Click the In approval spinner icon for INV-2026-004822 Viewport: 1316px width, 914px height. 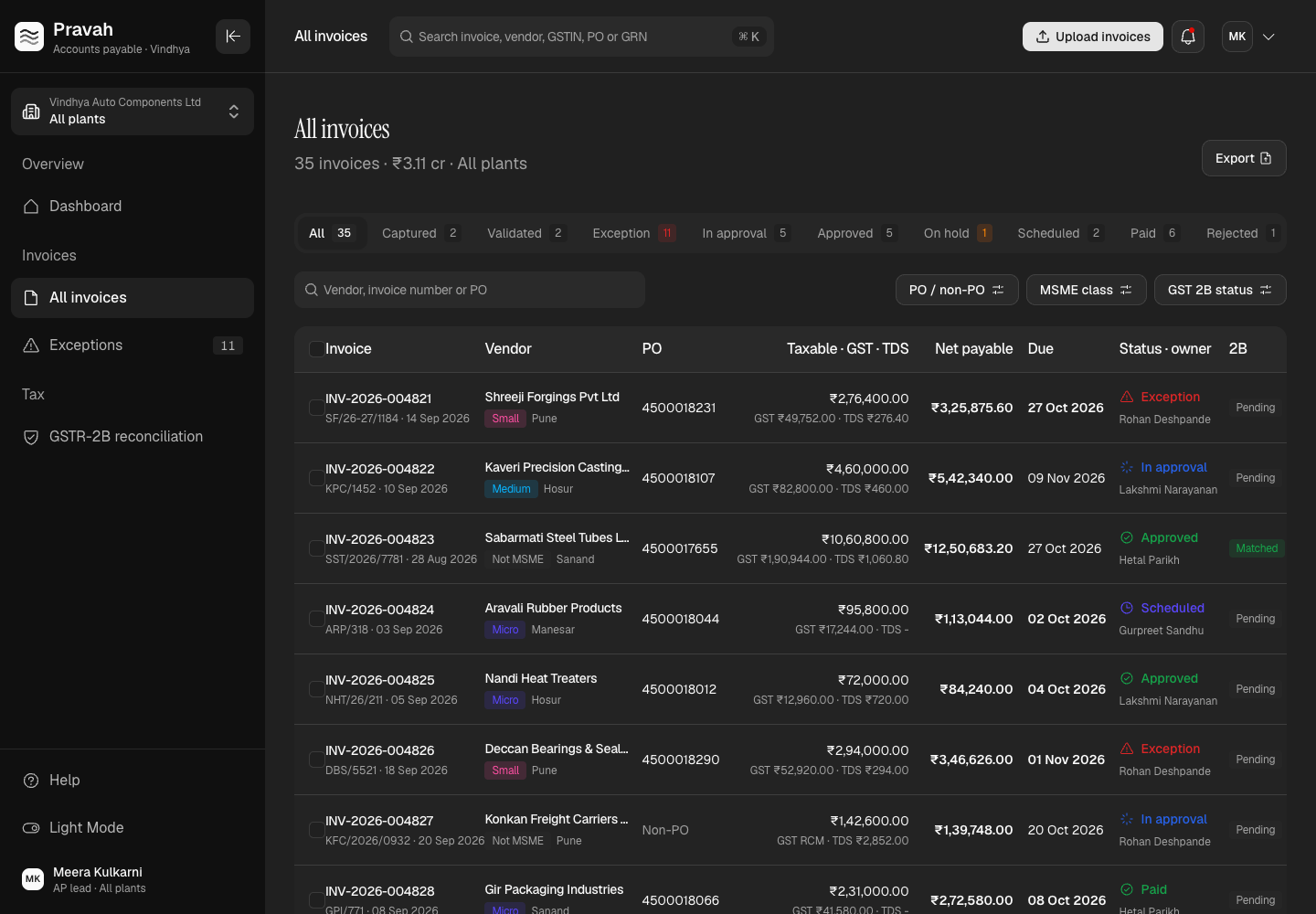click(x=1127, y=467)
